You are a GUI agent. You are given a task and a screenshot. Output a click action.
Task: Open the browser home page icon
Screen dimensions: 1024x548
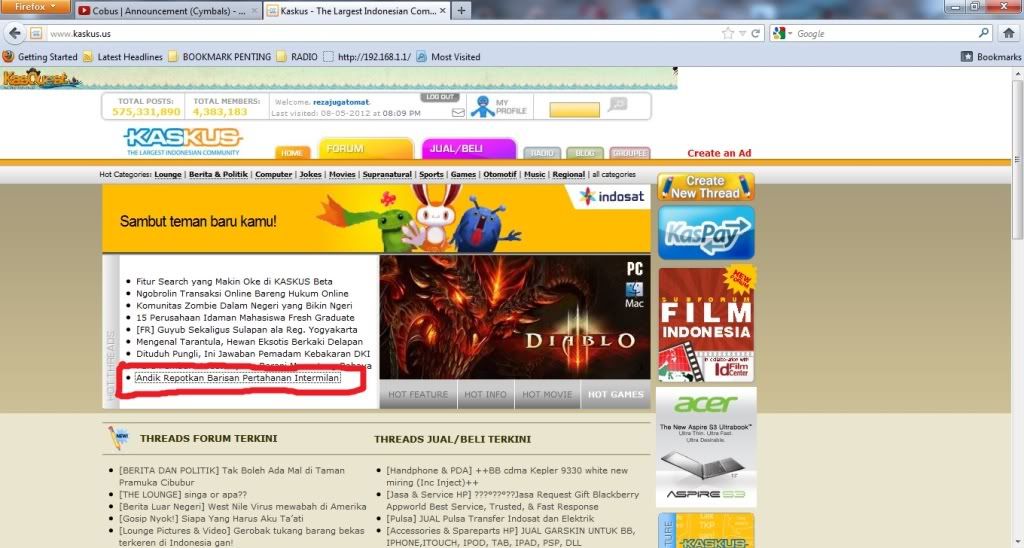click(x=1008, y=33)
